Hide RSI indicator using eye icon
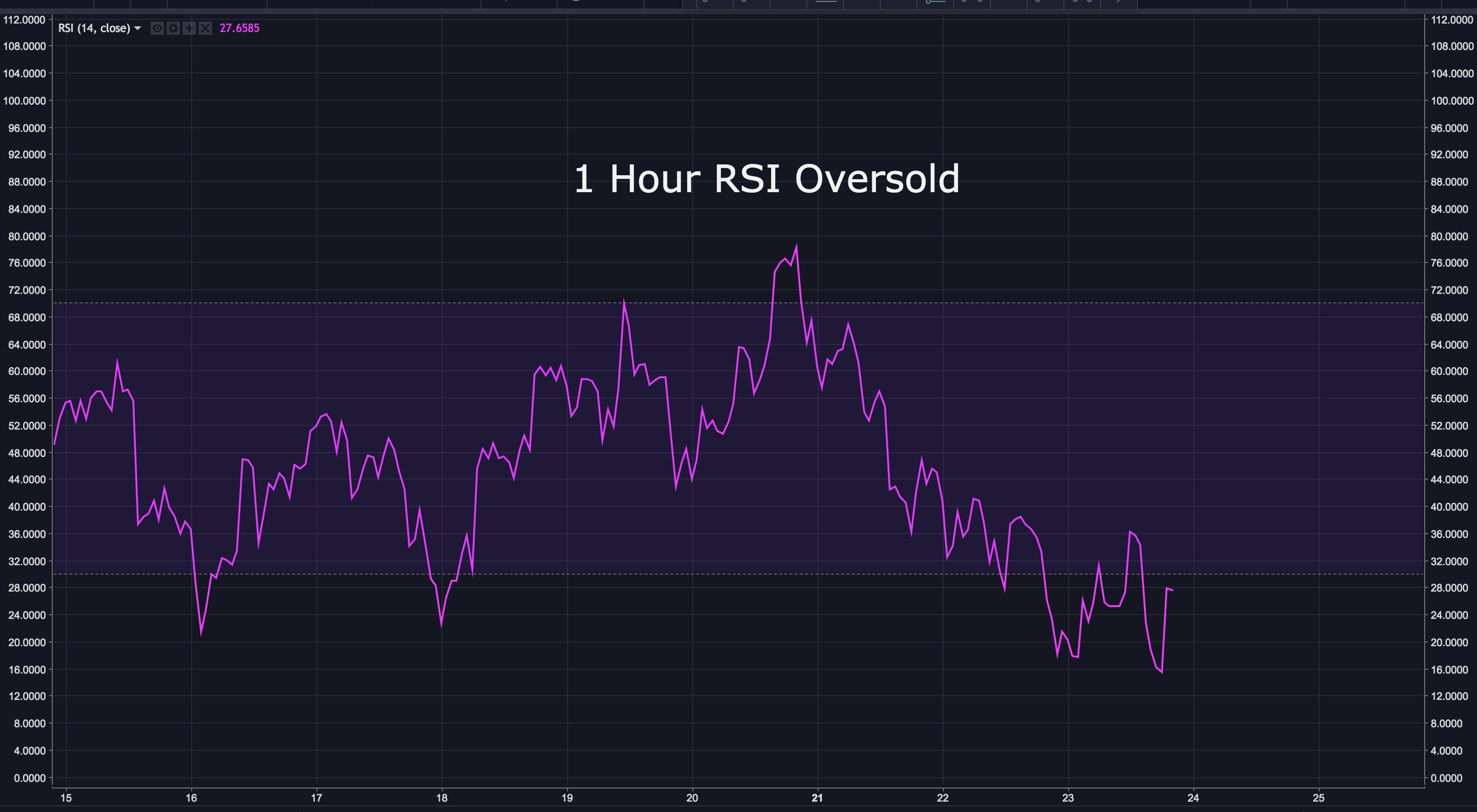Image resolution: width=1477 pixels, height=812 pixels. (x=157, y=28)
